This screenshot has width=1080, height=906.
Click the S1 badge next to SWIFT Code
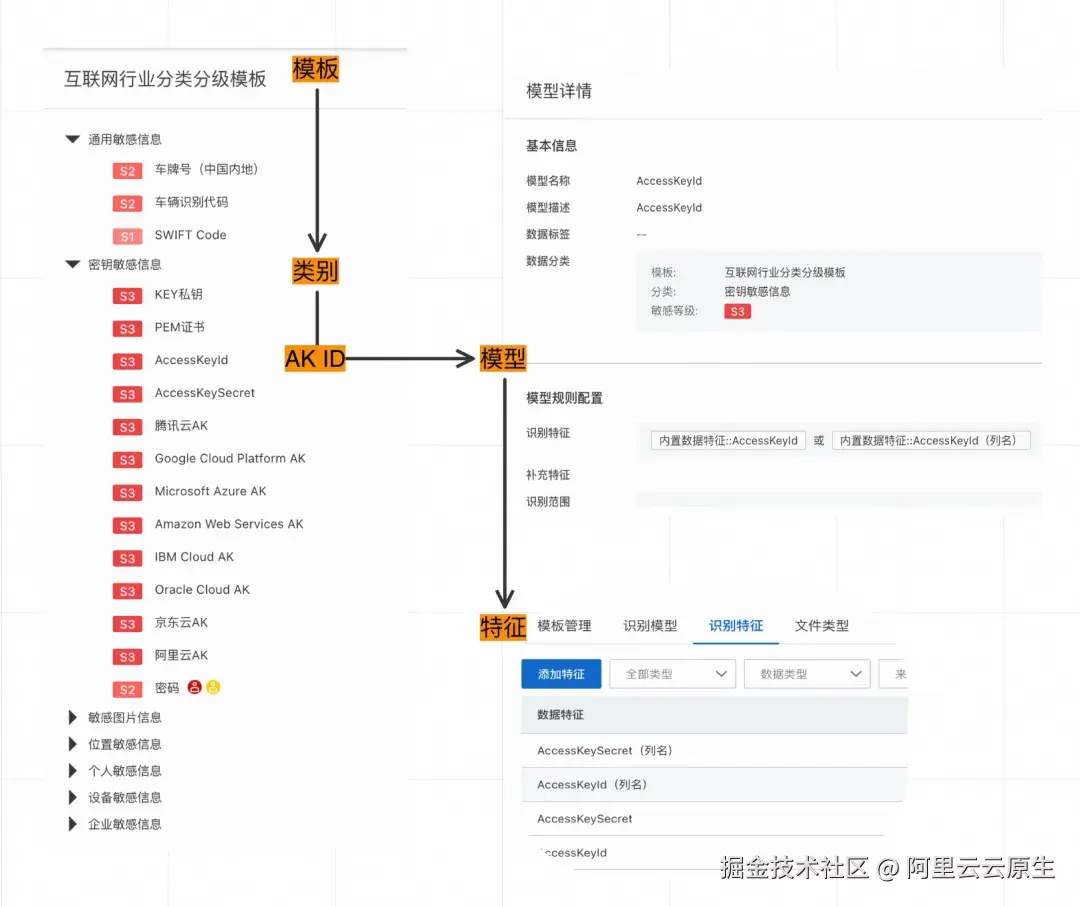(127, 236)
